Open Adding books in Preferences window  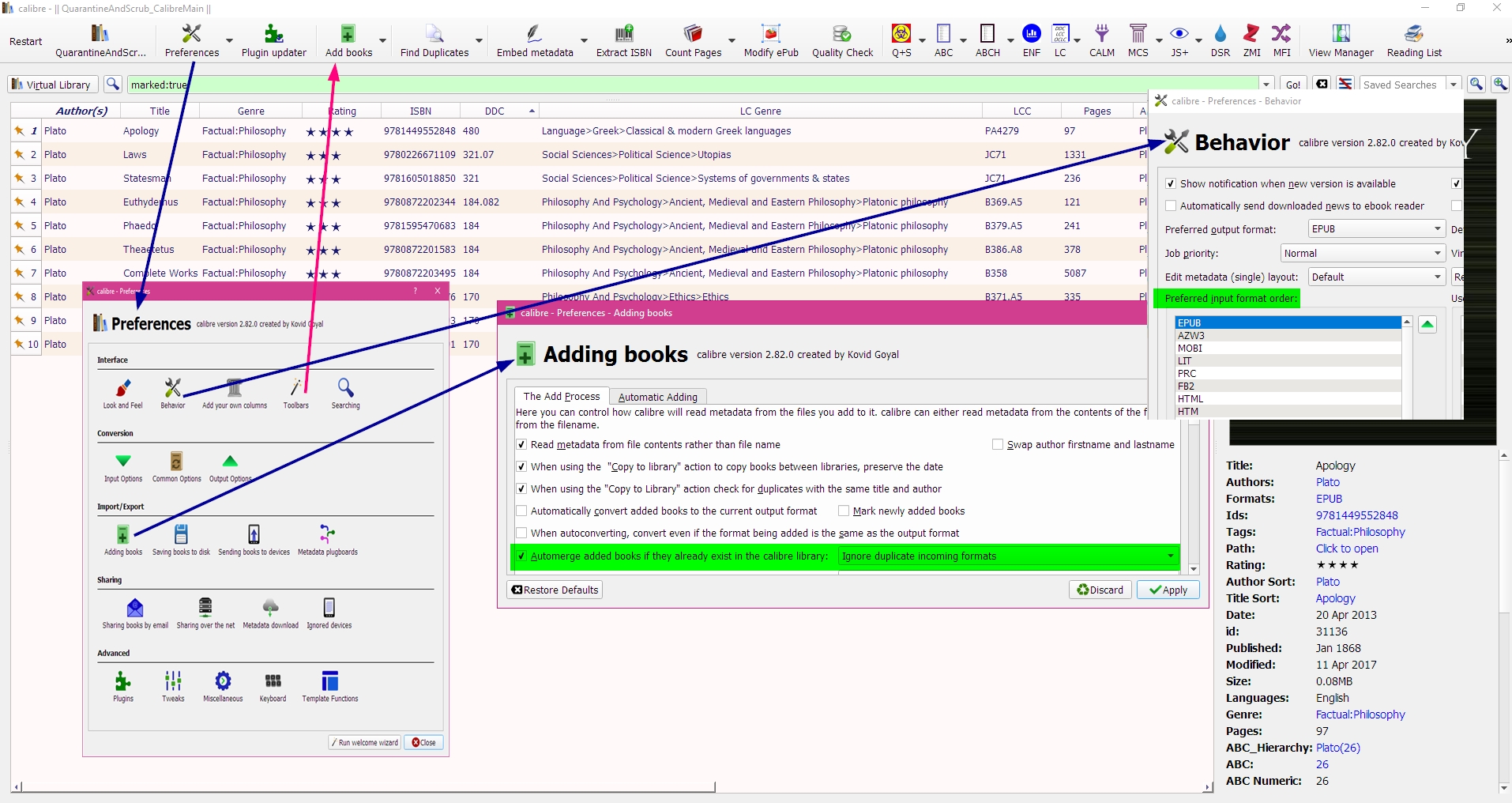pyautogui.click(x=123, y=540)
